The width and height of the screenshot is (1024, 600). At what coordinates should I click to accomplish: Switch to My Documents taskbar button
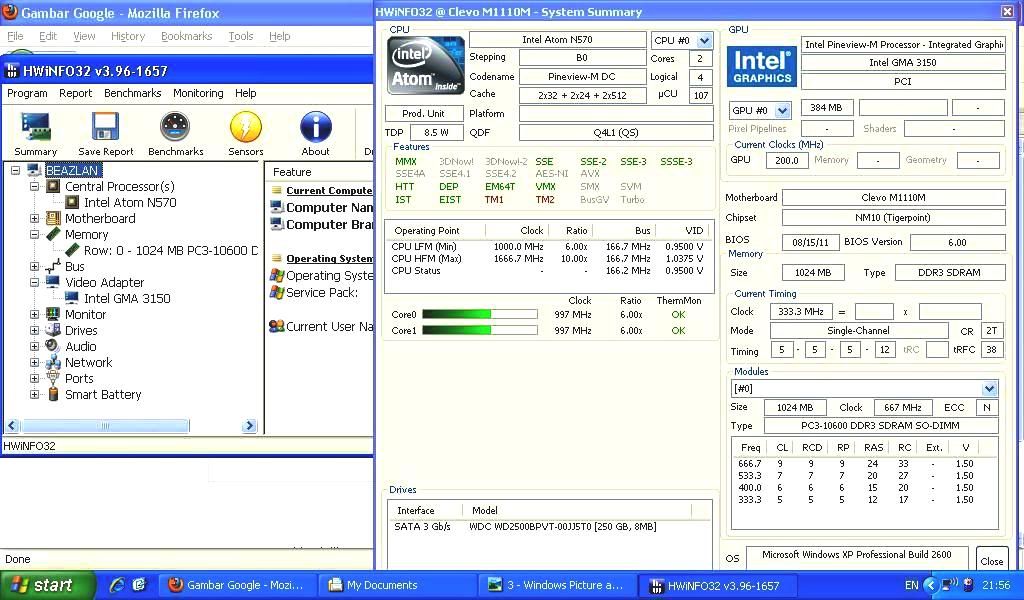coord(398,585)
